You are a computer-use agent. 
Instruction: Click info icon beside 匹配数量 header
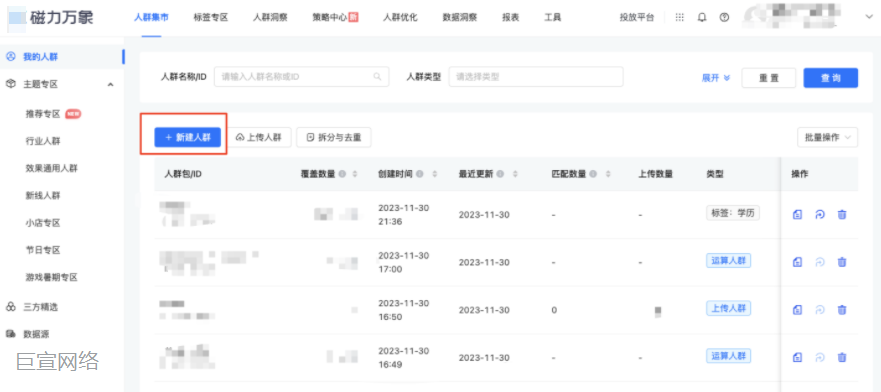[593, 174]
